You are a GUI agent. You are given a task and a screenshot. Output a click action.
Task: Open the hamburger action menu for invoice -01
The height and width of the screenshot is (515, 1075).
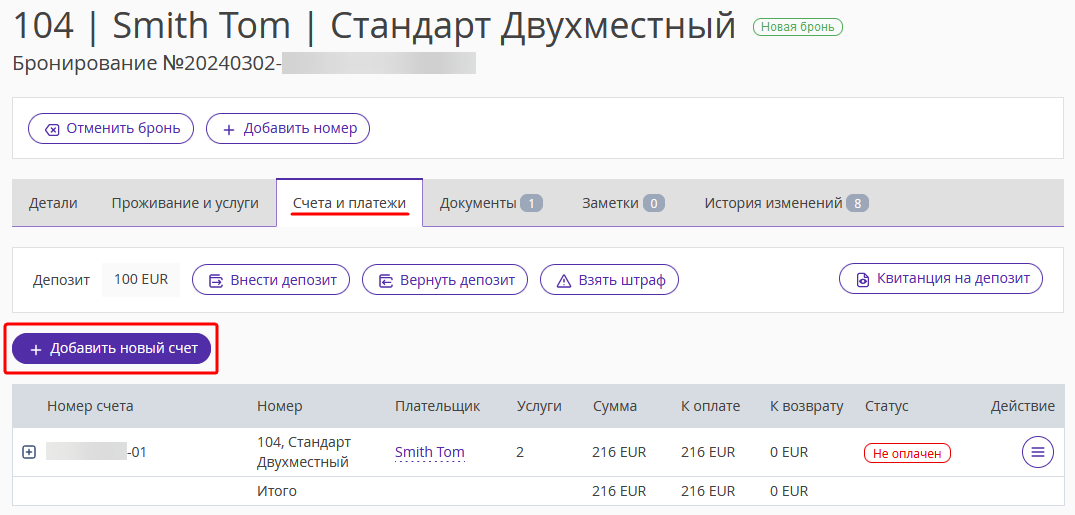(1037, 452)
